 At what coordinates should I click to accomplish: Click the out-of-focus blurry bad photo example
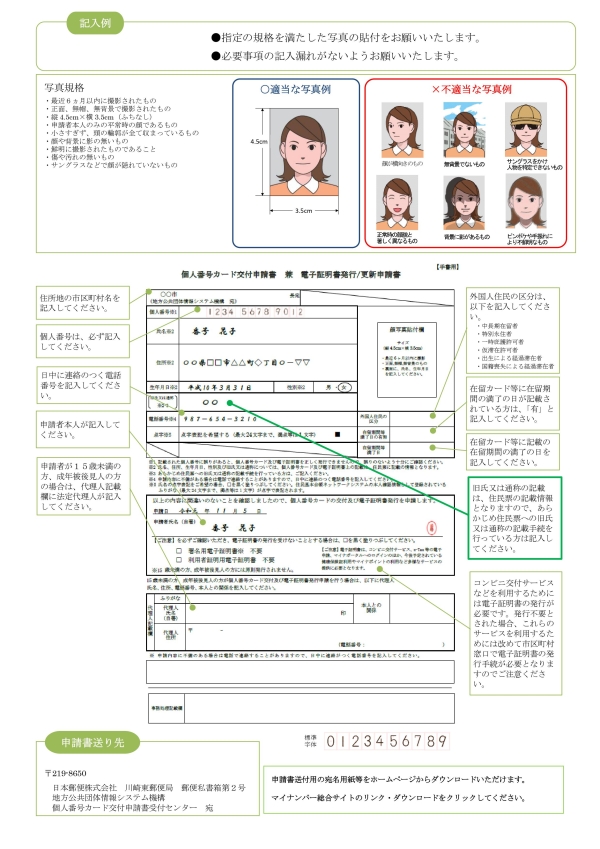click(526, 202)
